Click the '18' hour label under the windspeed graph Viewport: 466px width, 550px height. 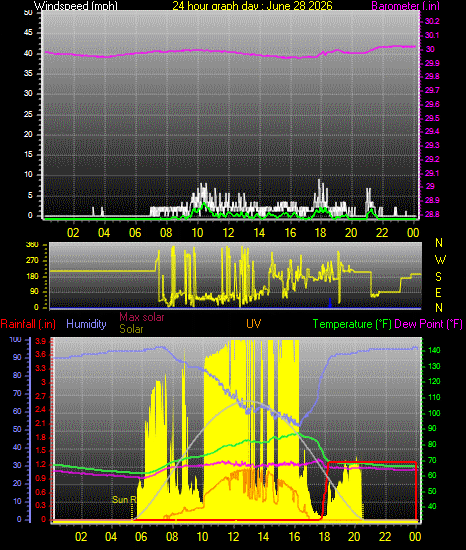click(x=321, y=233)
